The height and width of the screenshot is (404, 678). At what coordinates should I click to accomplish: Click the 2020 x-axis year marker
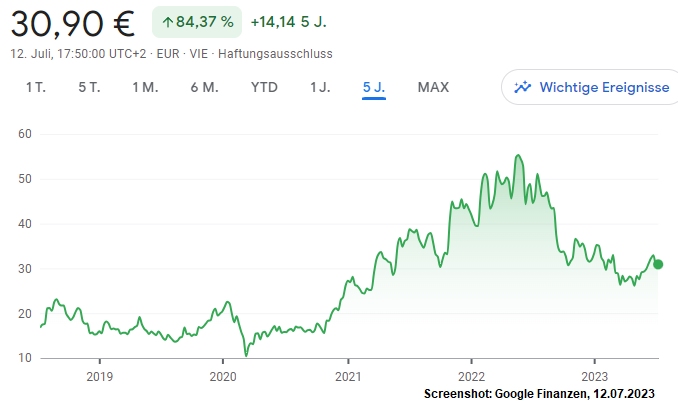point(223,376)
